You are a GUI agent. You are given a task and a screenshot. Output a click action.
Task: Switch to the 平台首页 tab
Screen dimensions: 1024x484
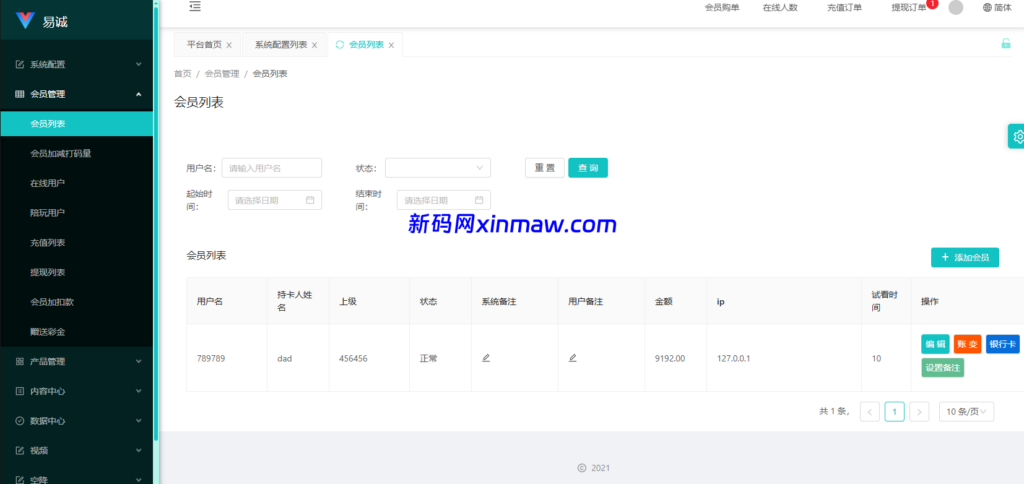tap(204, 45)
